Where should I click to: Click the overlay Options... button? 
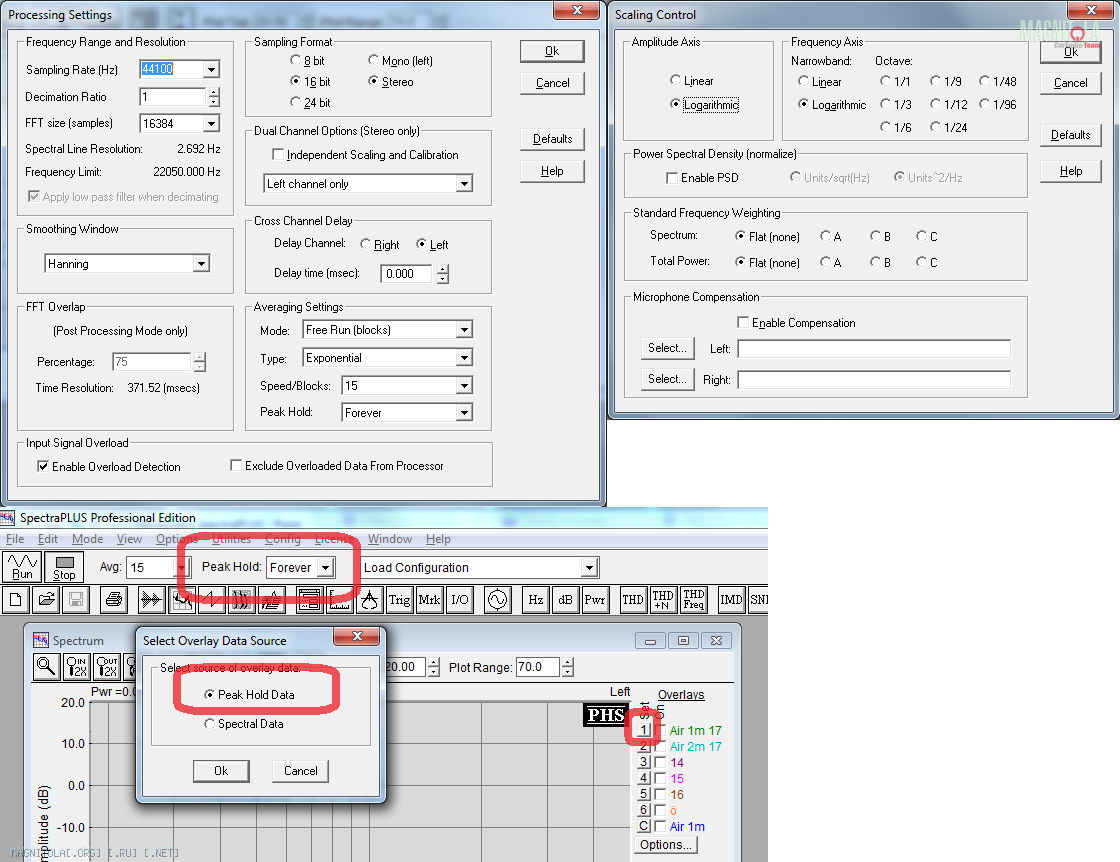[665, 845]
